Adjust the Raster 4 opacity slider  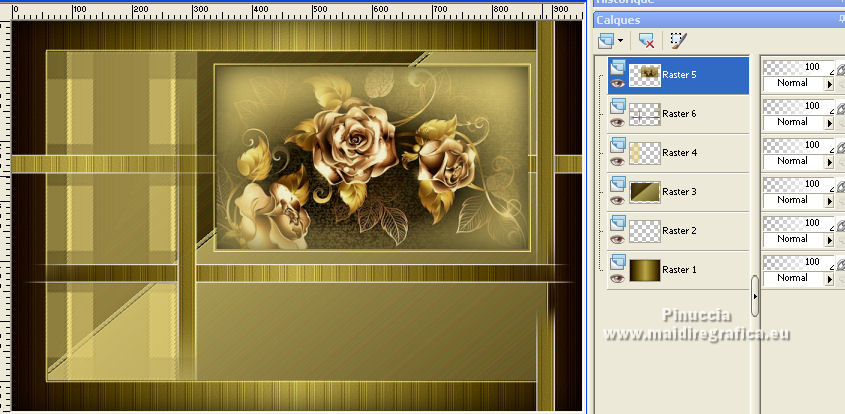[x=799, y=145]
